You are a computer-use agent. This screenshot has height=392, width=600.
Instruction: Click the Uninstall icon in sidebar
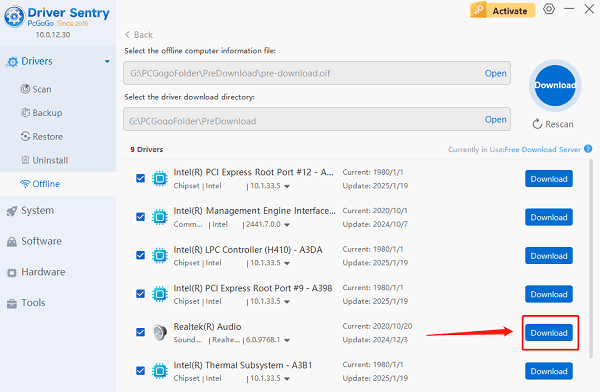(x=25, y=160)
